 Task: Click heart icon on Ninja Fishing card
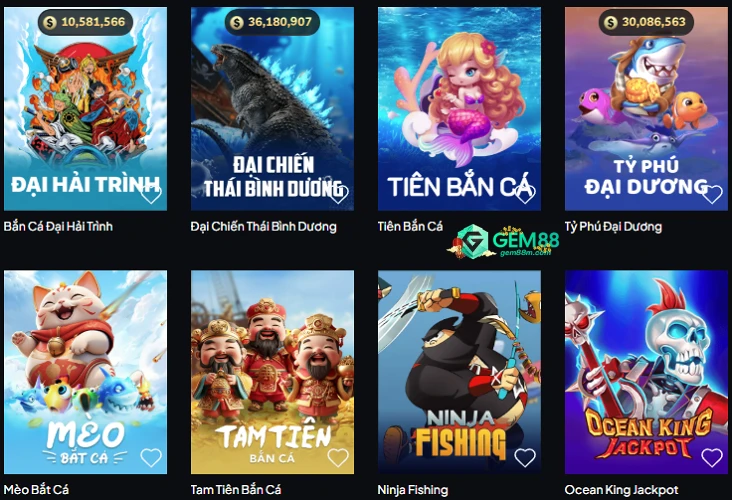(x=525, y=458)
